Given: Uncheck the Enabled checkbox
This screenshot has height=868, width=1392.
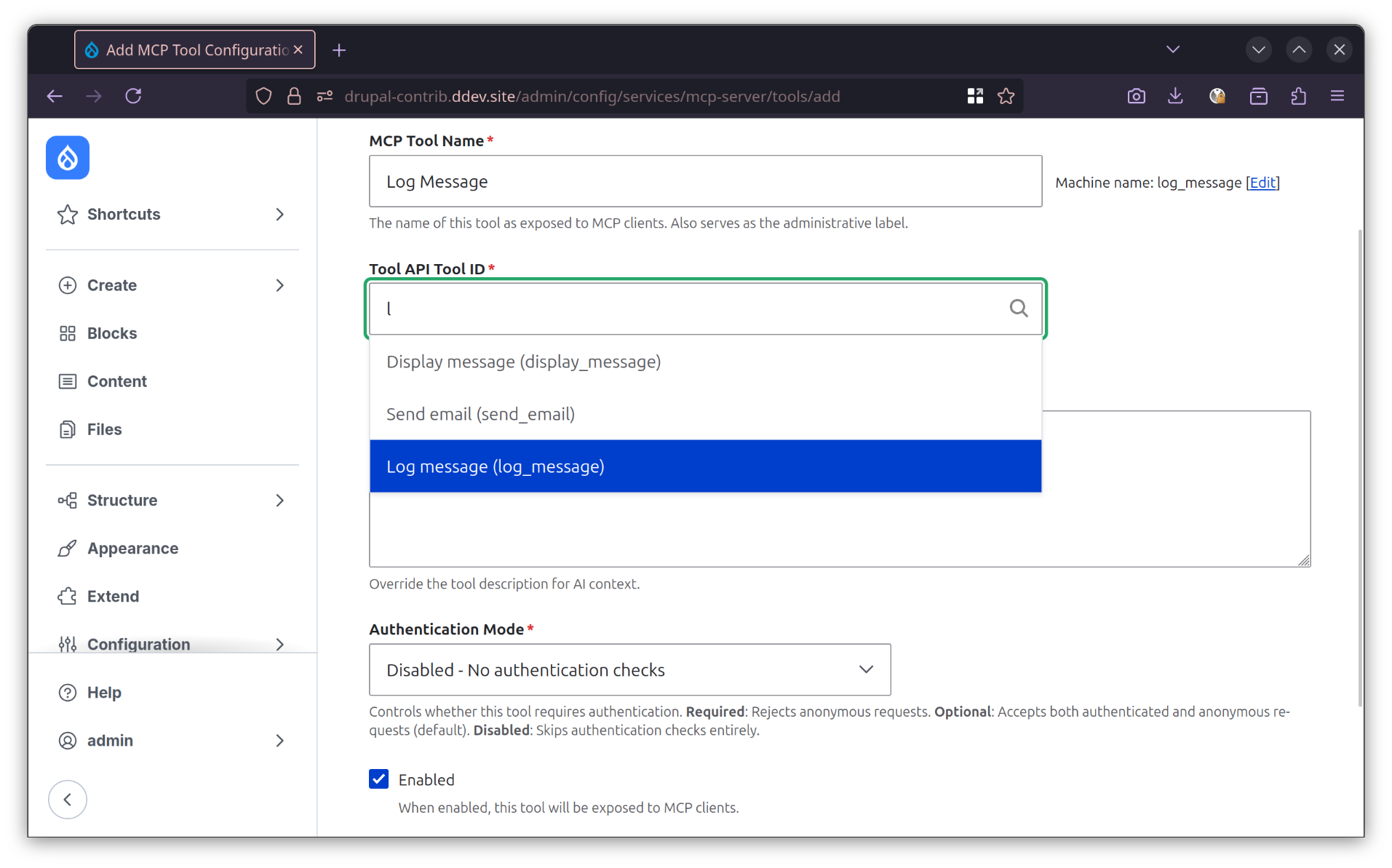Looking at the screenshot, I should pyautogui.click(x=379, y=779).
